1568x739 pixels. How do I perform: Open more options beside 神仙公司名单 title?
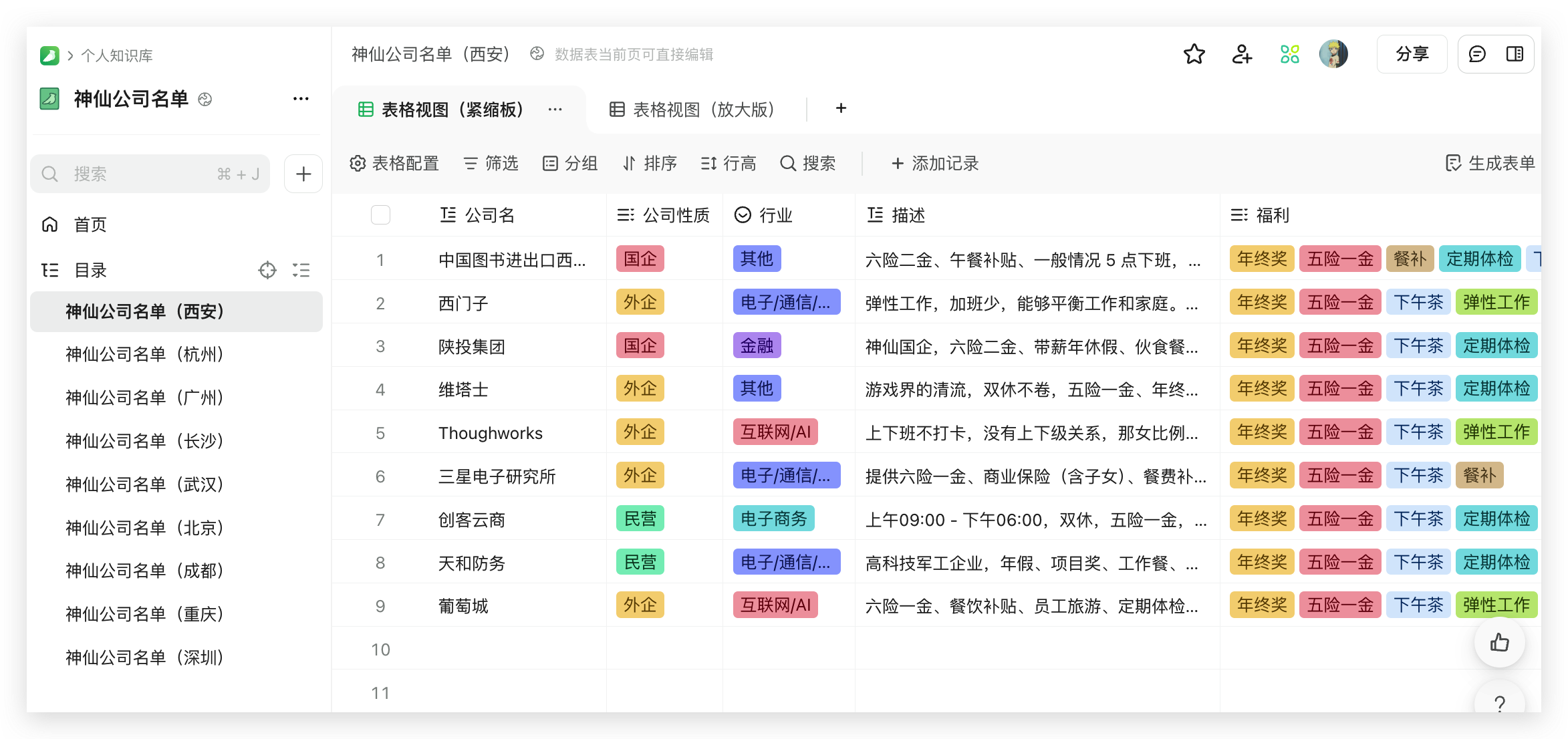(x=301, y=99)
